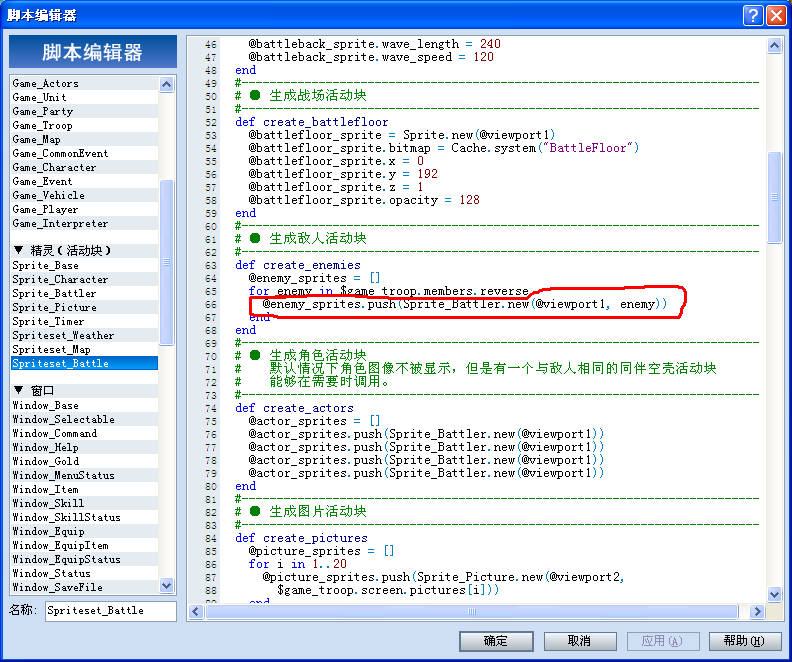Click the '生成图片活动块' comment line

coord(301,512)
